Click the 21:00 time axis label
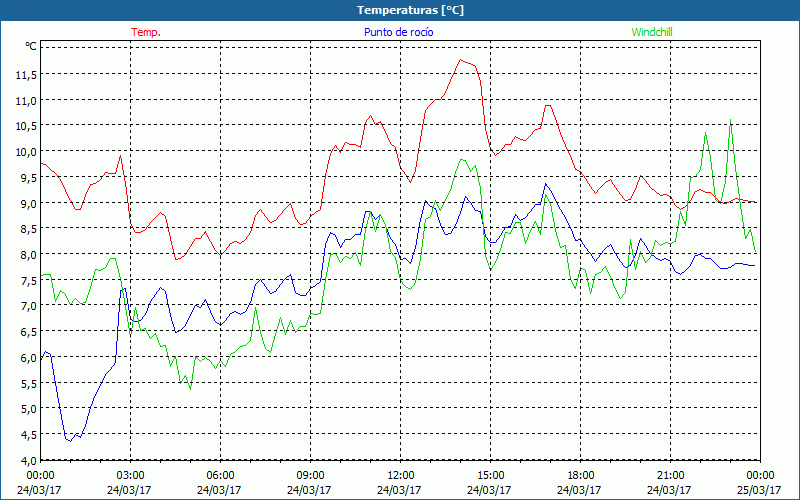800x500 pixels. pos(670,475)
